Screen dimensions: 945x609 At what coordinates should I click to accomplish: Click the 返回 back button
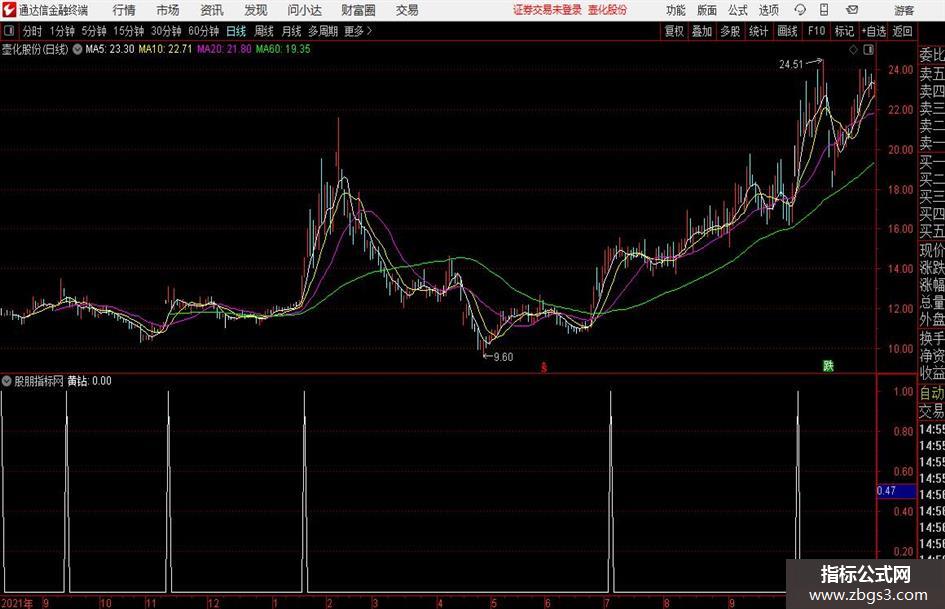902,31
